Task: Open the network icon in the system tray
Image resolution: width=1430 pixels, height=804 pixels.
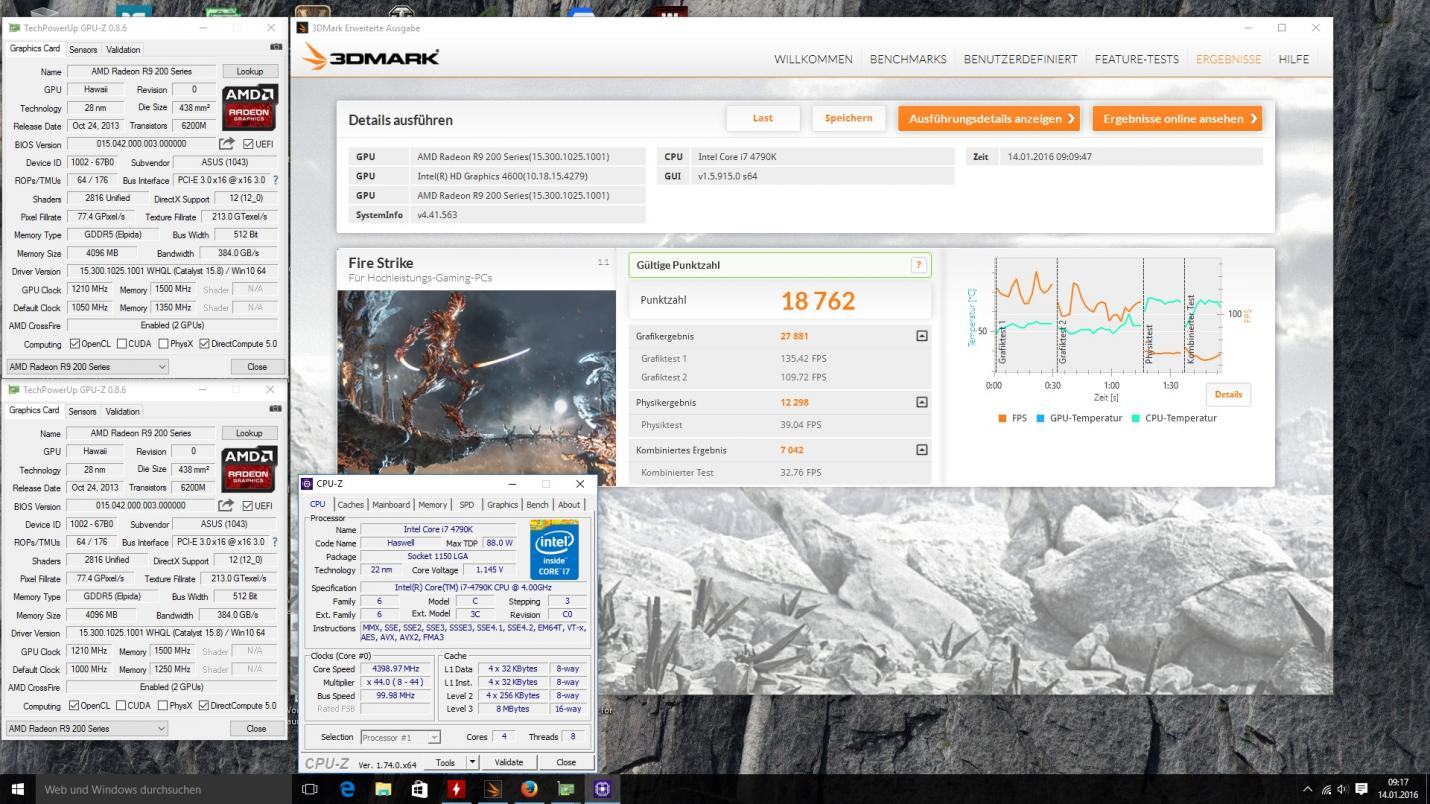Action: (1326, 789)
